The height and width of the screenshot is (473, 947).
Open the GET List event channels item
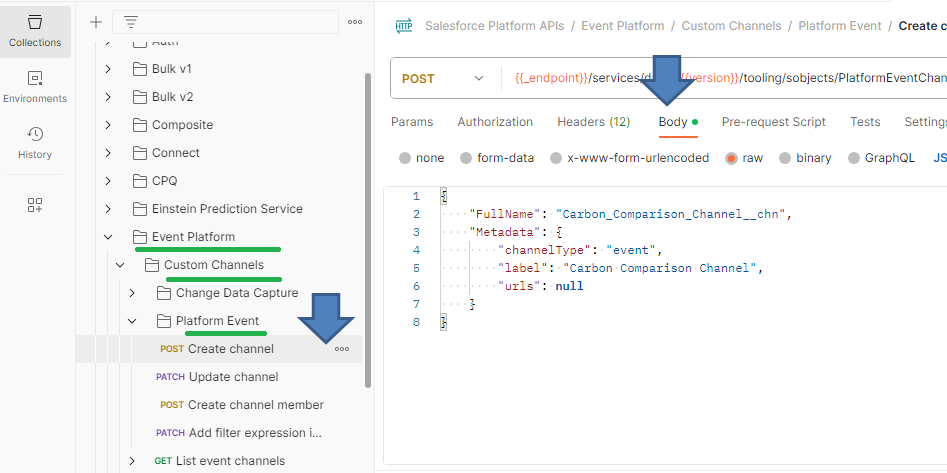pyautogui.click(x=220, y=461)
